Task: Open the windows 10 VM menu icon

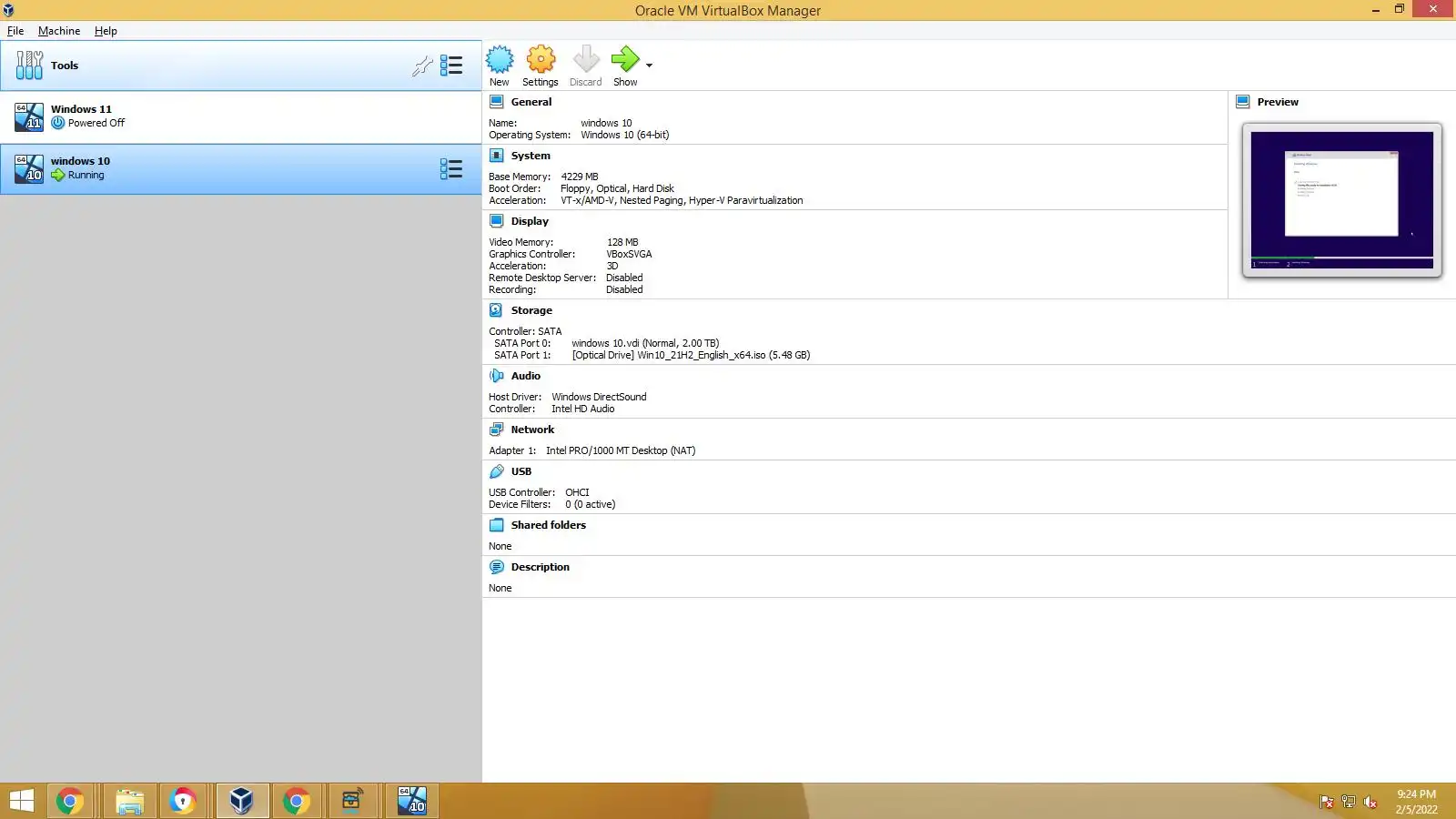Action: click(x=451, y=169)
